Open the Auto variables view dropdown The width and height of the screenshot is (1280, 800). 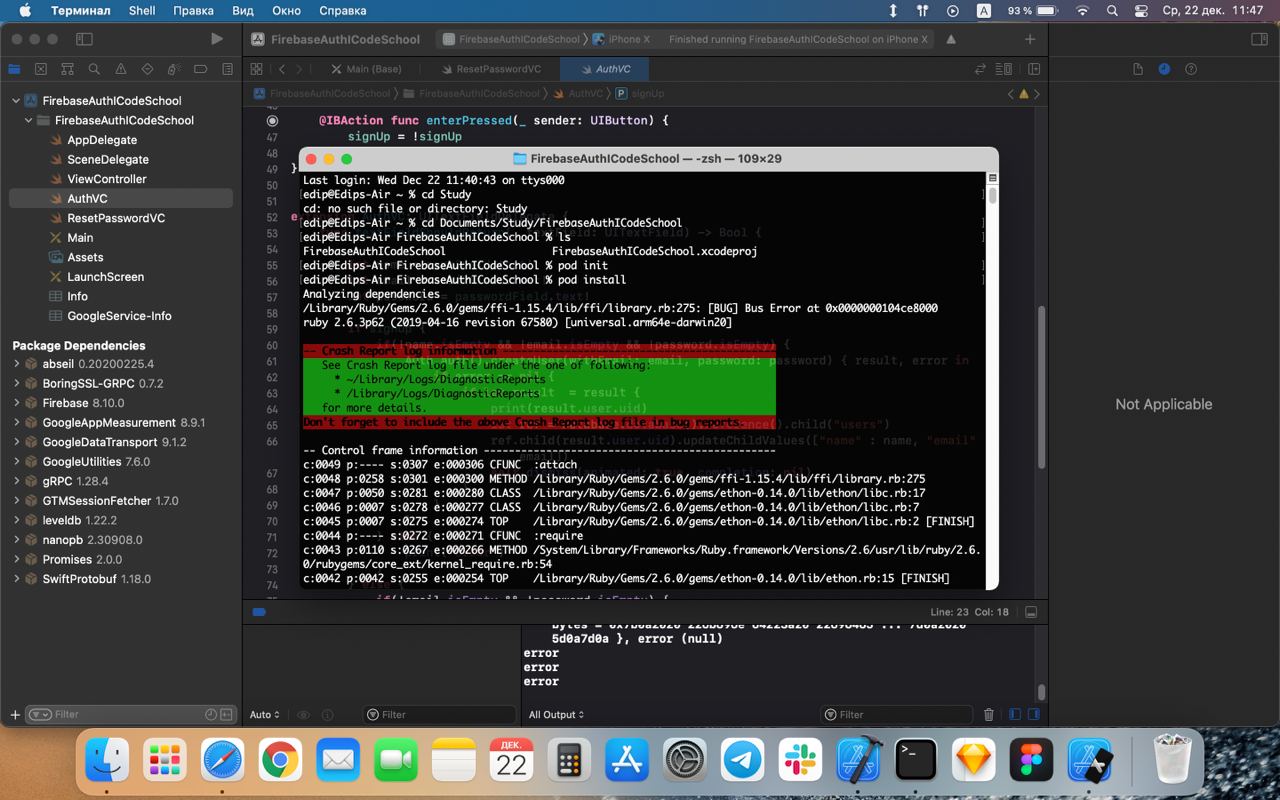[x=263, y=715]
